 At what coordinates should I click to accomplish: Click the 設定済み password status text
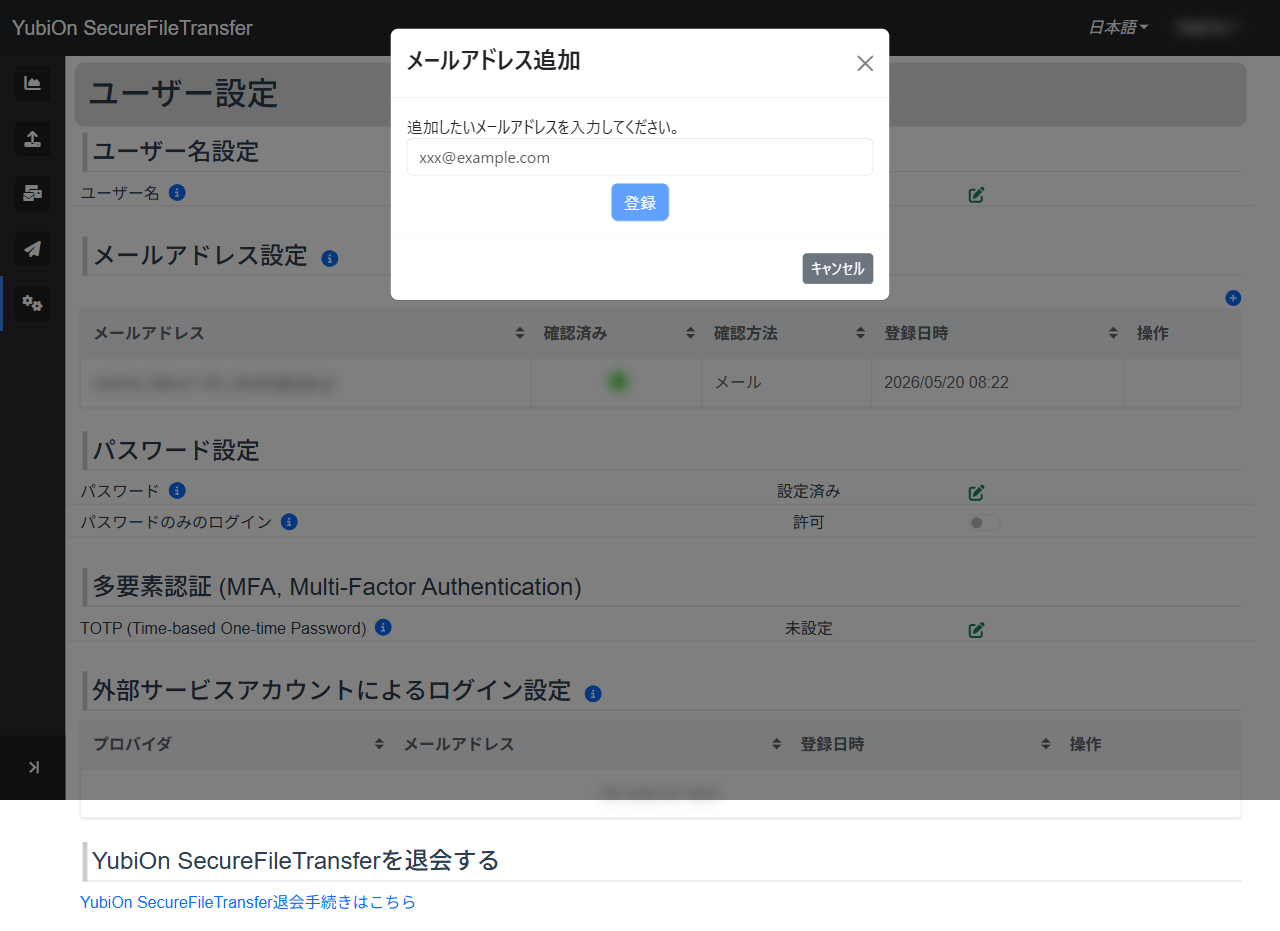pyautogui.click(x=809, y=491)
